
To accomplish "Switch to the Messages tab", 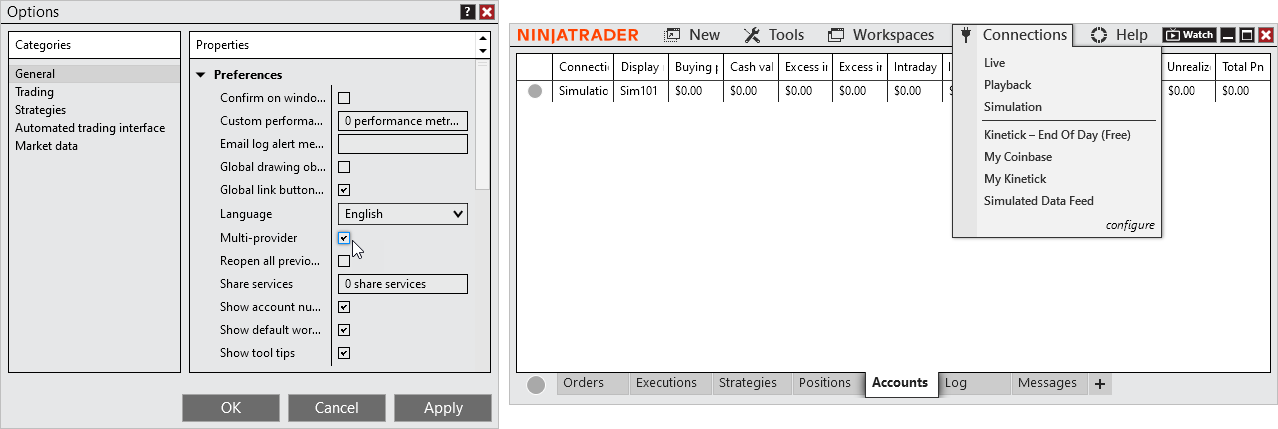I will click(1048, 384).
